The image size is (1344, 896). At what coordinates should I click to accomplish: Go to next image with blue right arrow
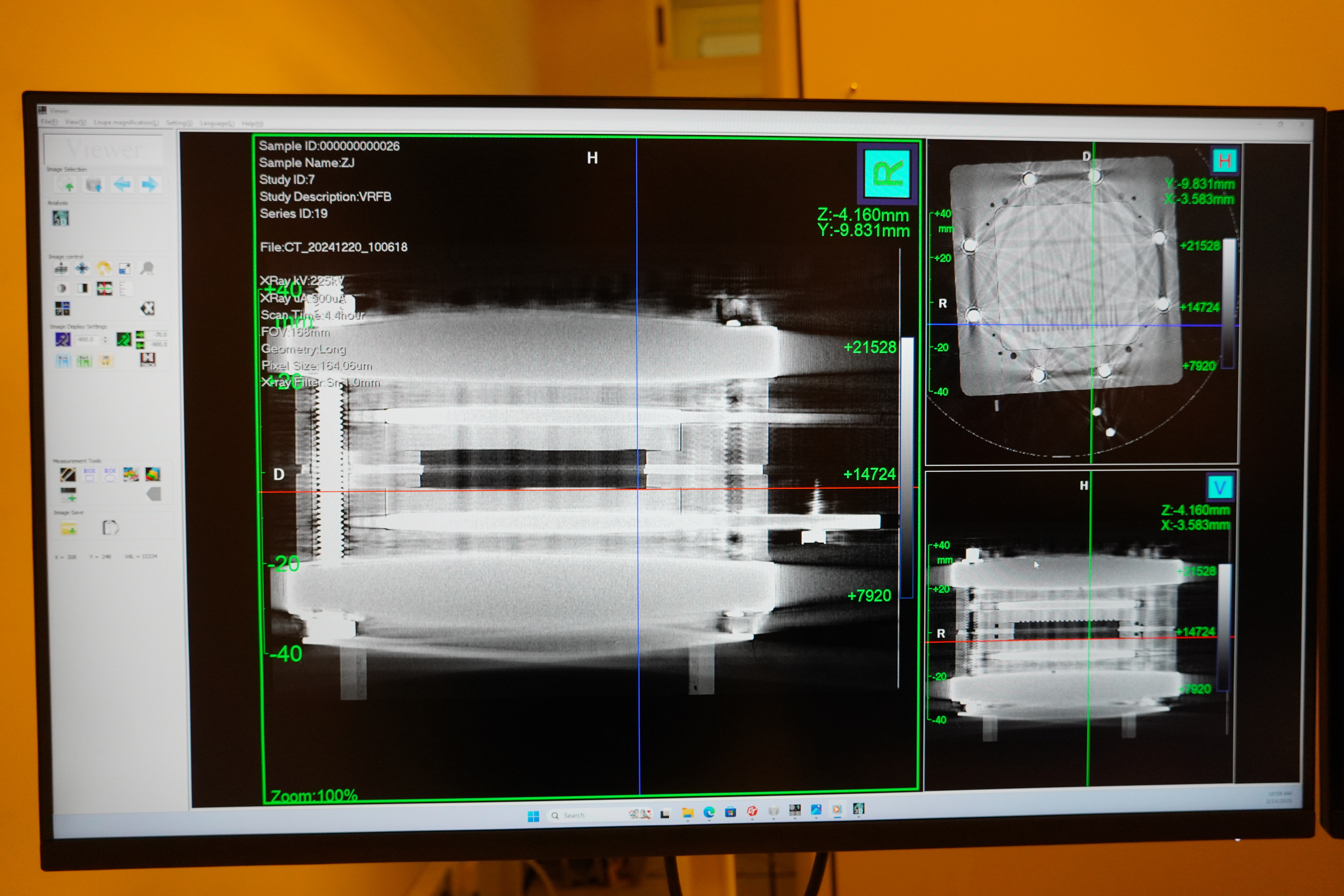(x=150, y=185)
